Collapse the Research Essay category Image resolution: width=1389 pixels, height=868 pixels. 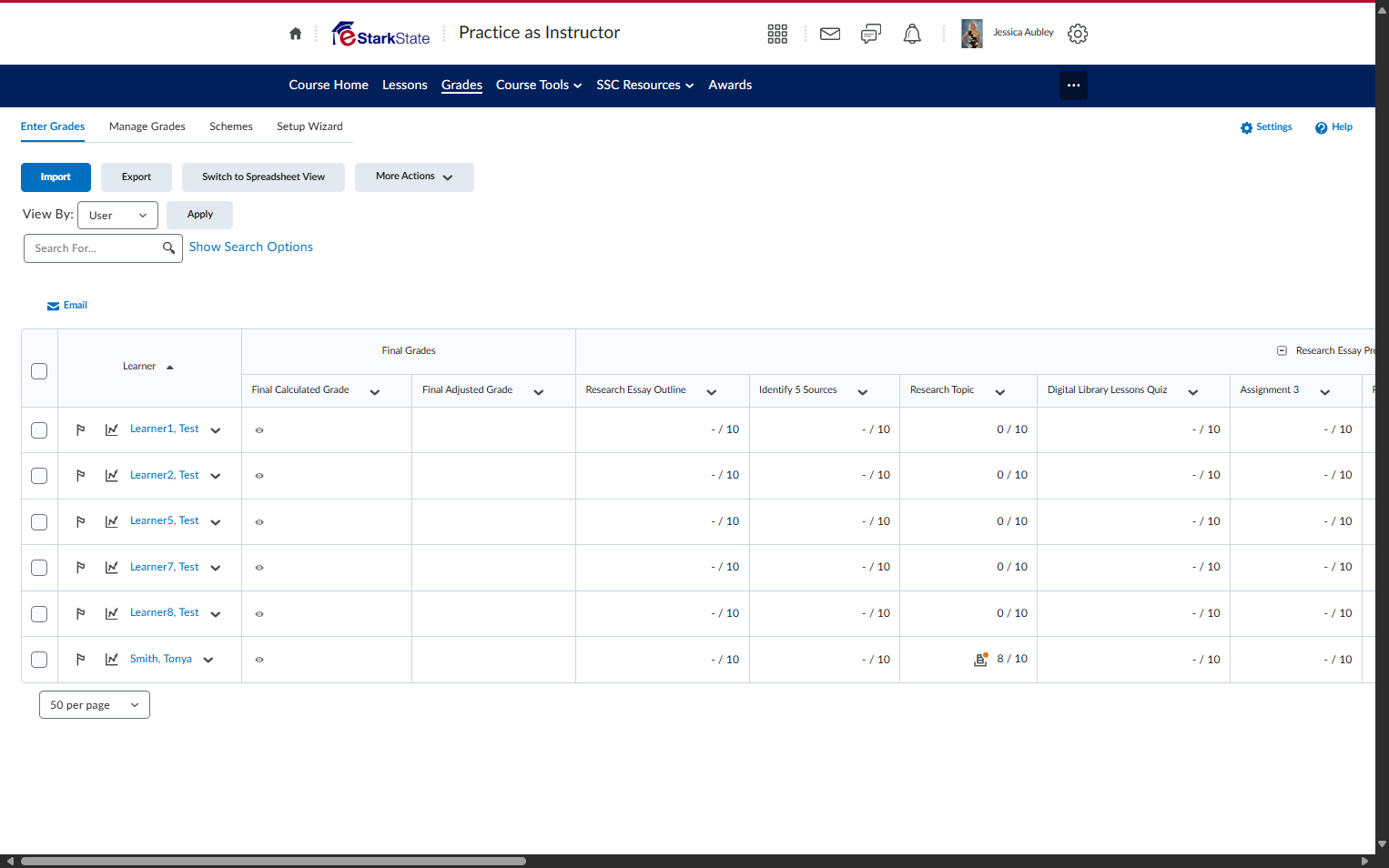point(1282,350)
